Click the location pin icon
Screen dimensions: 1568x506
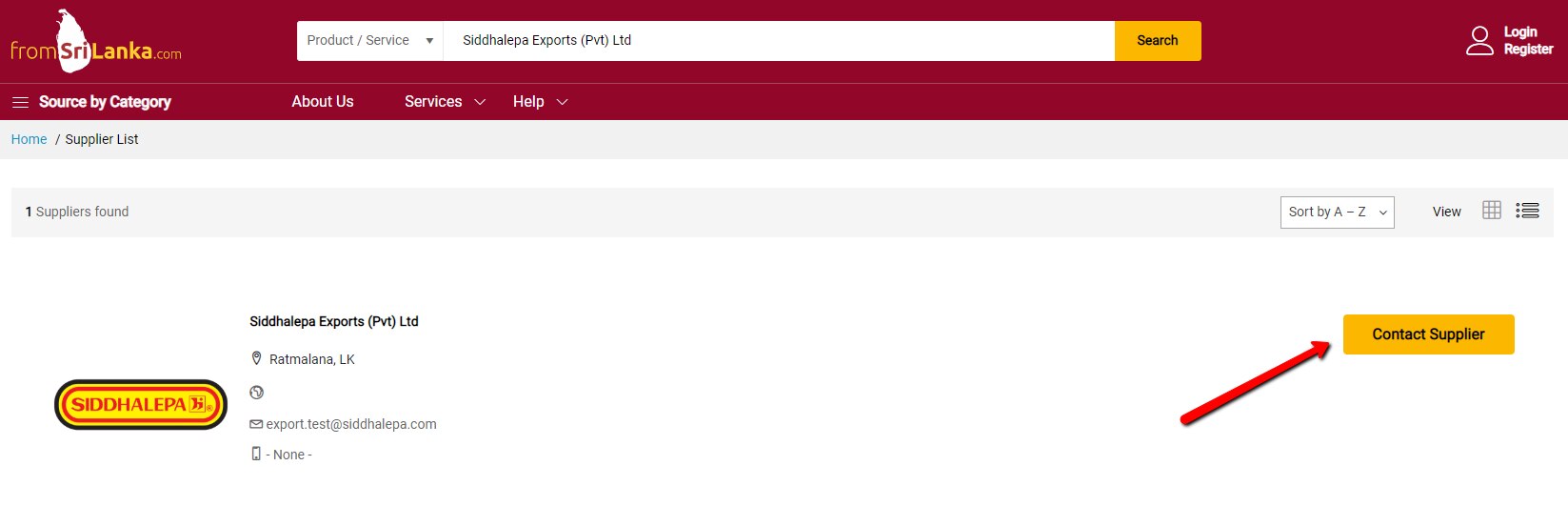256,358
